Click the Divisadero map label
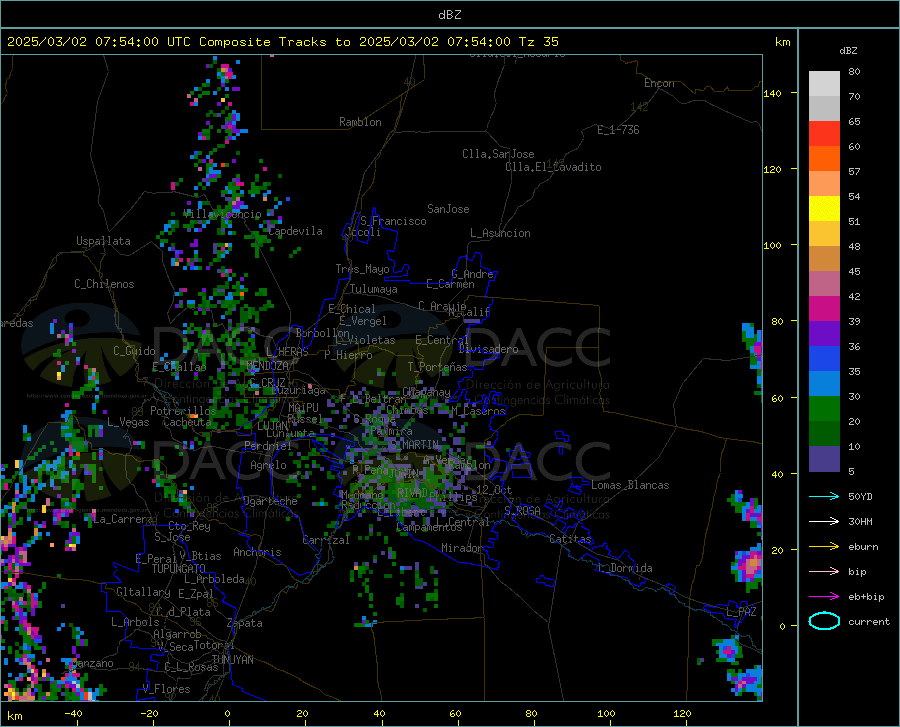 (x=488, y=349)
